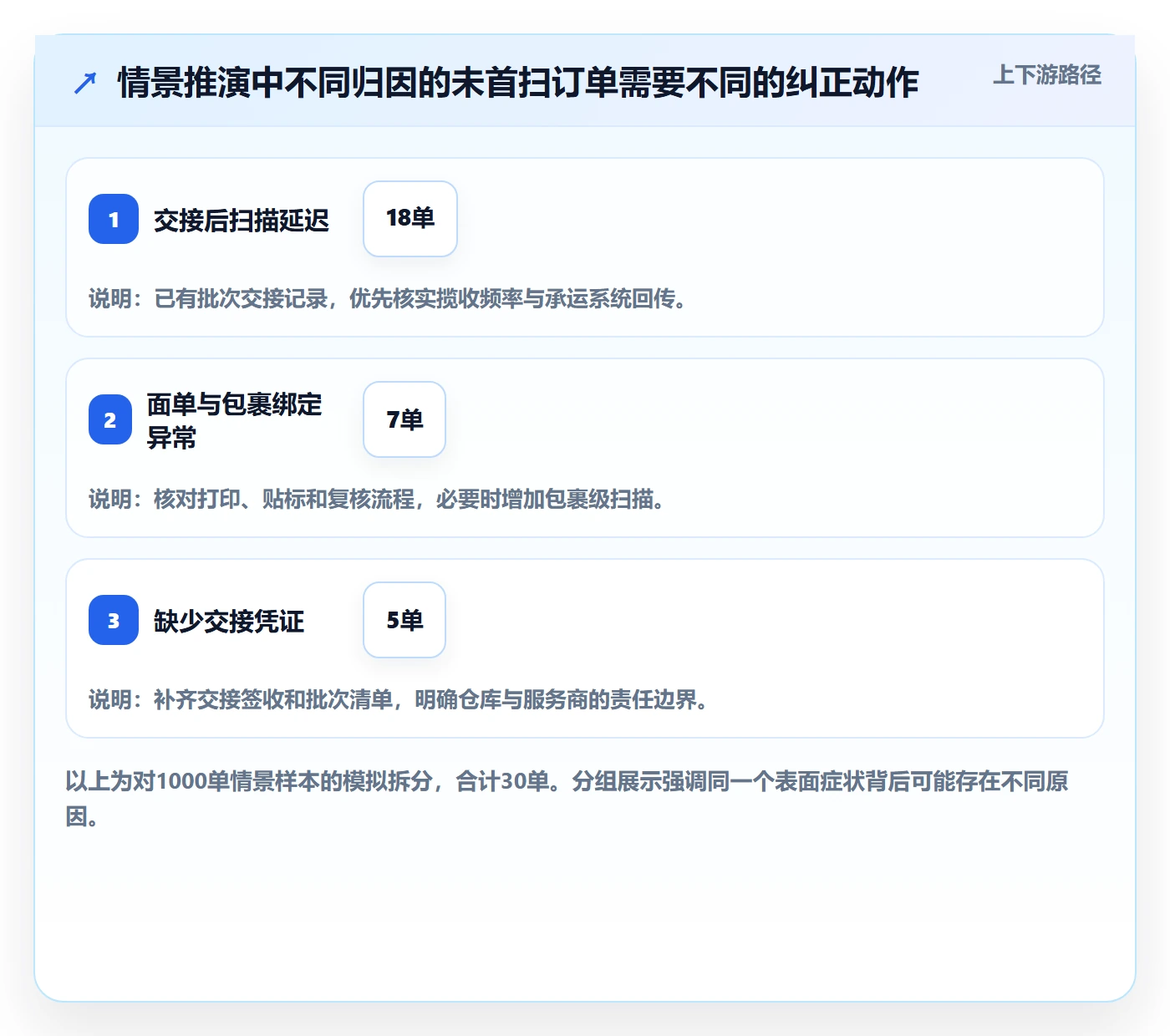Click the note starting 说明：核对打印、贴标和复核流程
The height and width of the screenshot is (1036, 1170).
coord(379,499)
